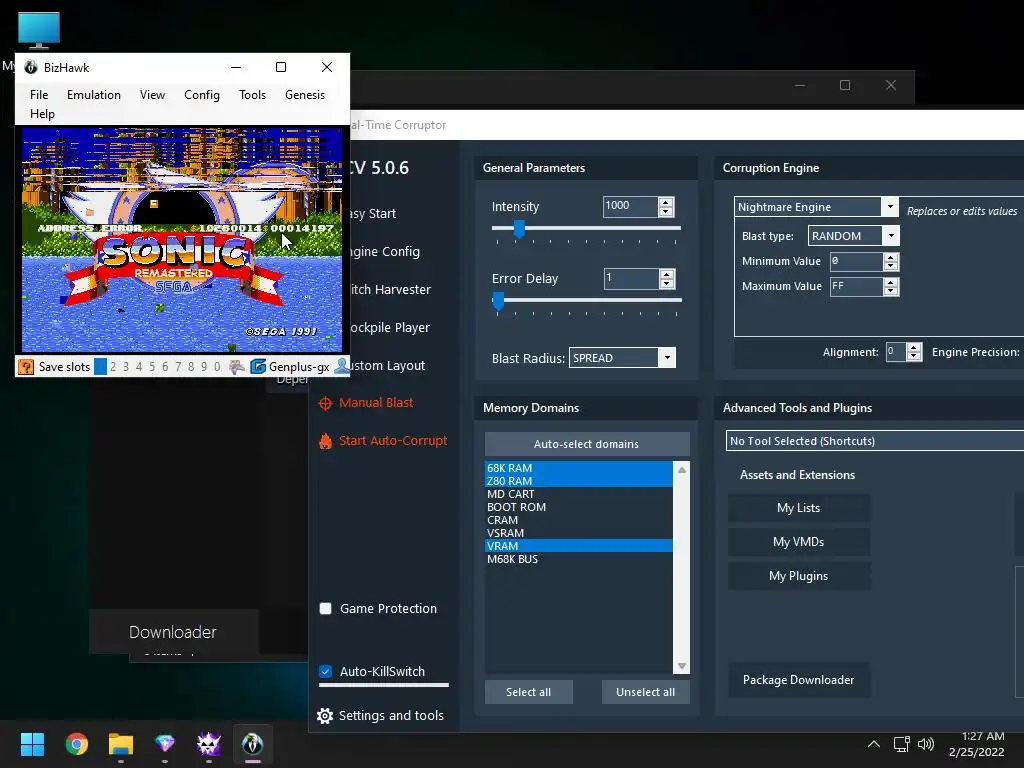
Task: Click the BizHawk taskbar icon
Action: coord(253,744)
